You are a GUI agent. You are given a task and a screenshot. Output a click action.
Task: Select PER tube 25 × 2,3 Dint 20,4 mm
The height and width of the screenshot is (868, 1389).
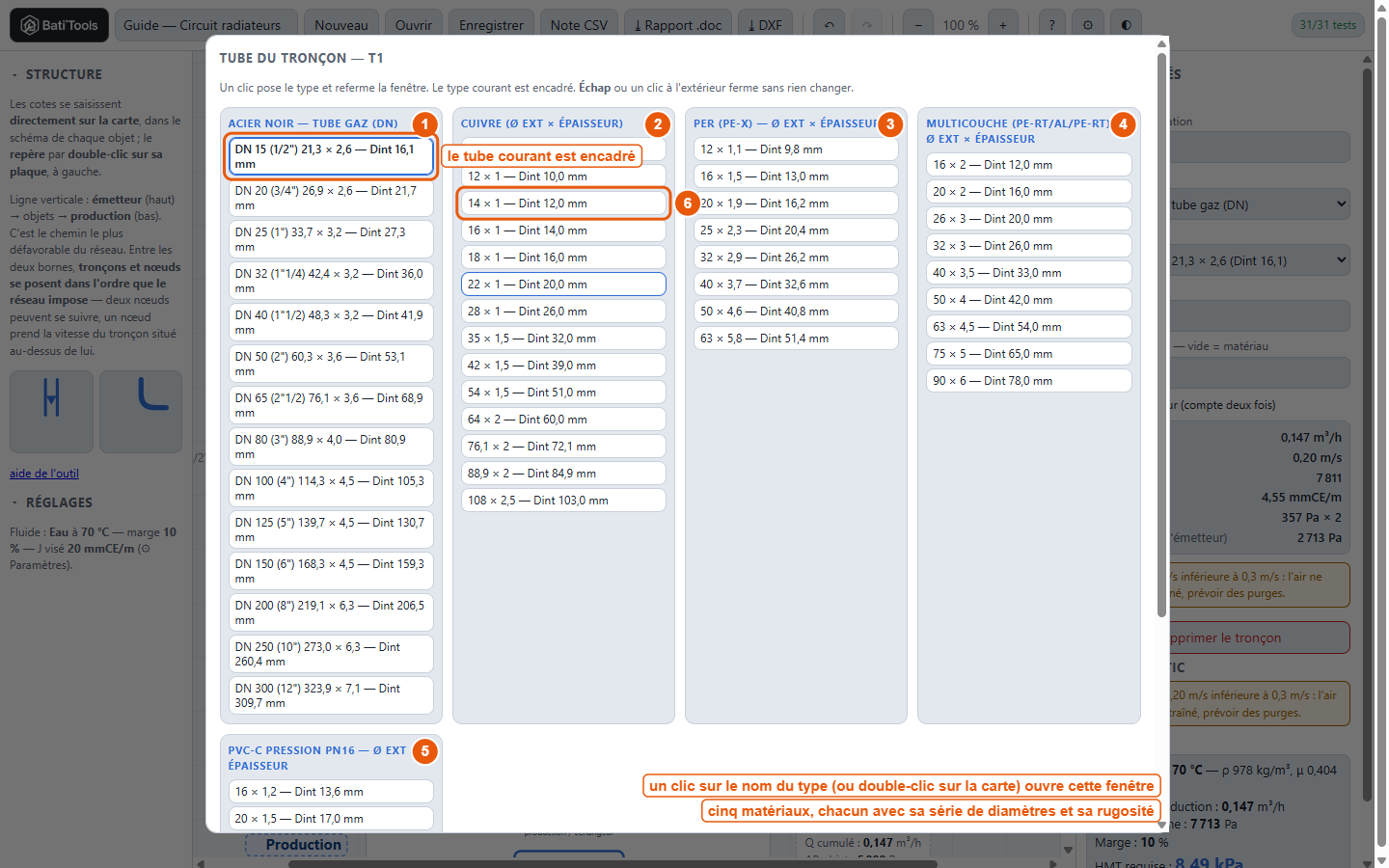[796, 231]
